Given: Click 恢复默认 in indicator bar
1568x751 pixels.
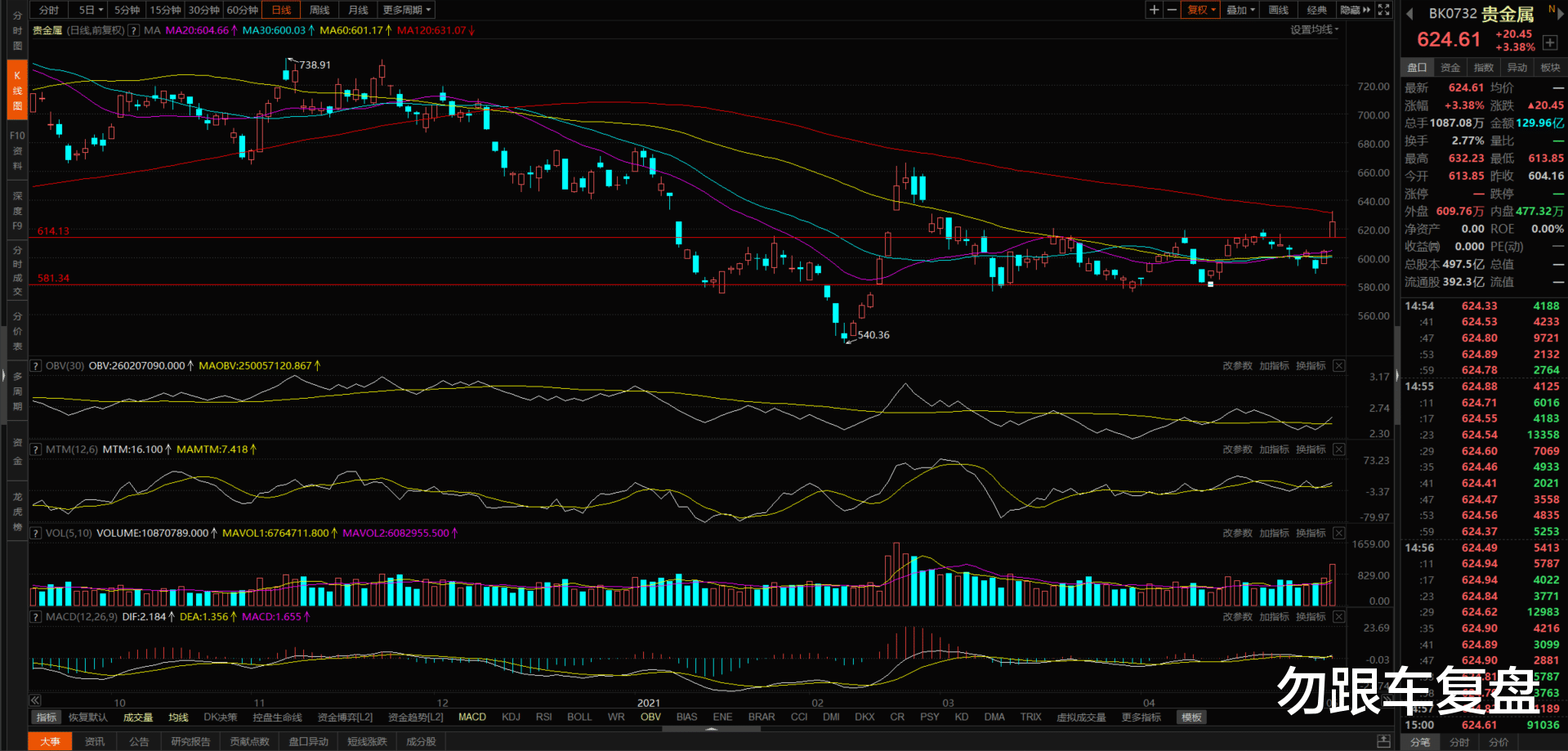Looking at the screenshot, I should pyautogui.click(x=87, y=717).
